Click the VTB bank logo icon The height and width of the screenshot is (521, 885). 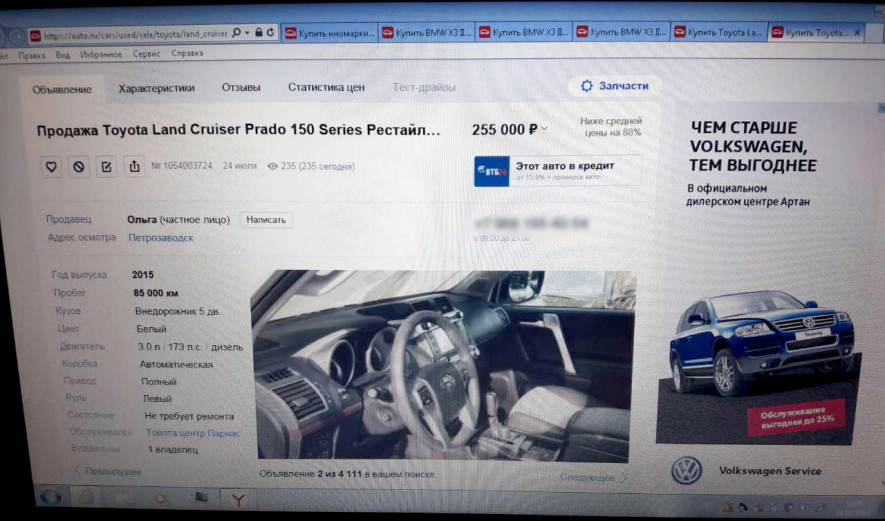(492, 171)
